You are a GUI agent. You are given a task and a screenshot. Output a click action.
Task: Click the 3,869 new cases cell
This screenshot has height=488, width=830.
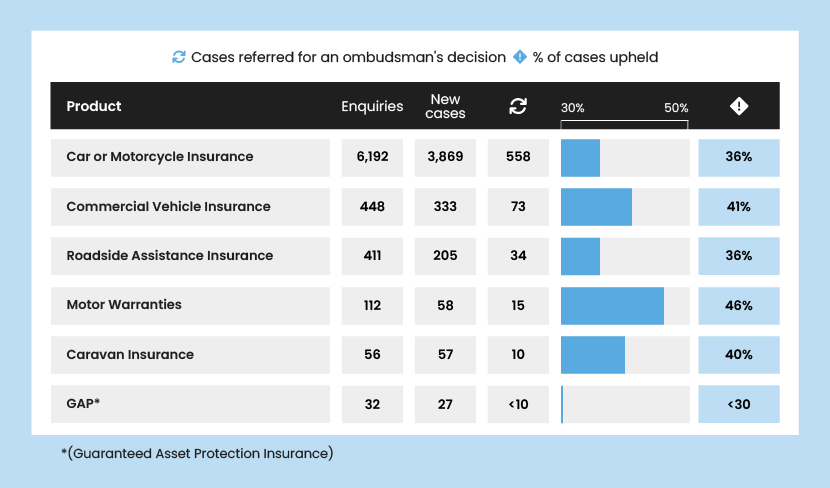pyautogui.click(x=445, y=157)
